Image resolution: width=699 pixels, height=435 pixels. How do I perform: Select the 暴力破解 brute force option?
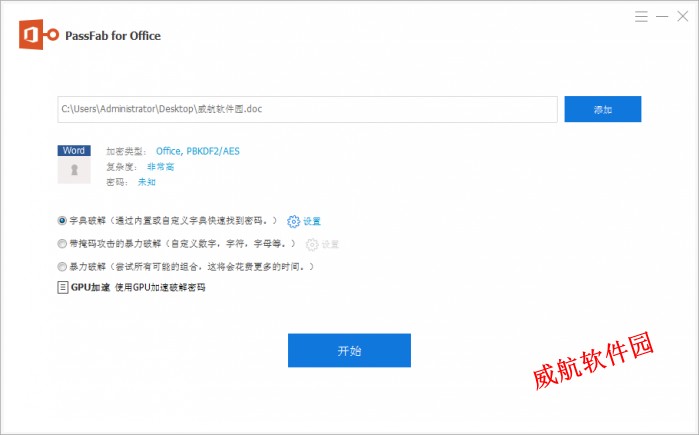tap(63, 266)
